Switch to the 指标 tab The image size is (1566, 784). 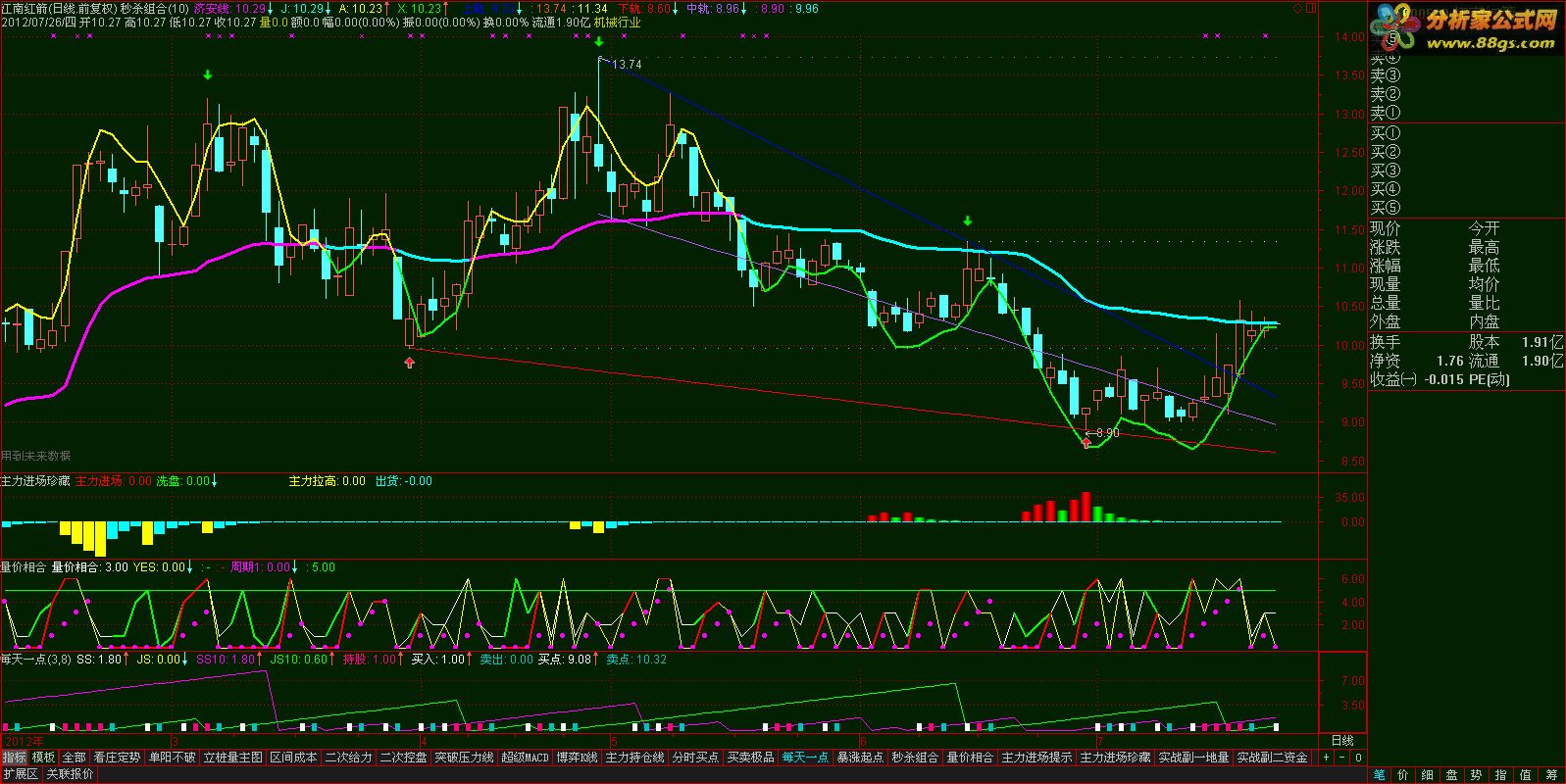tap(15, 758)
